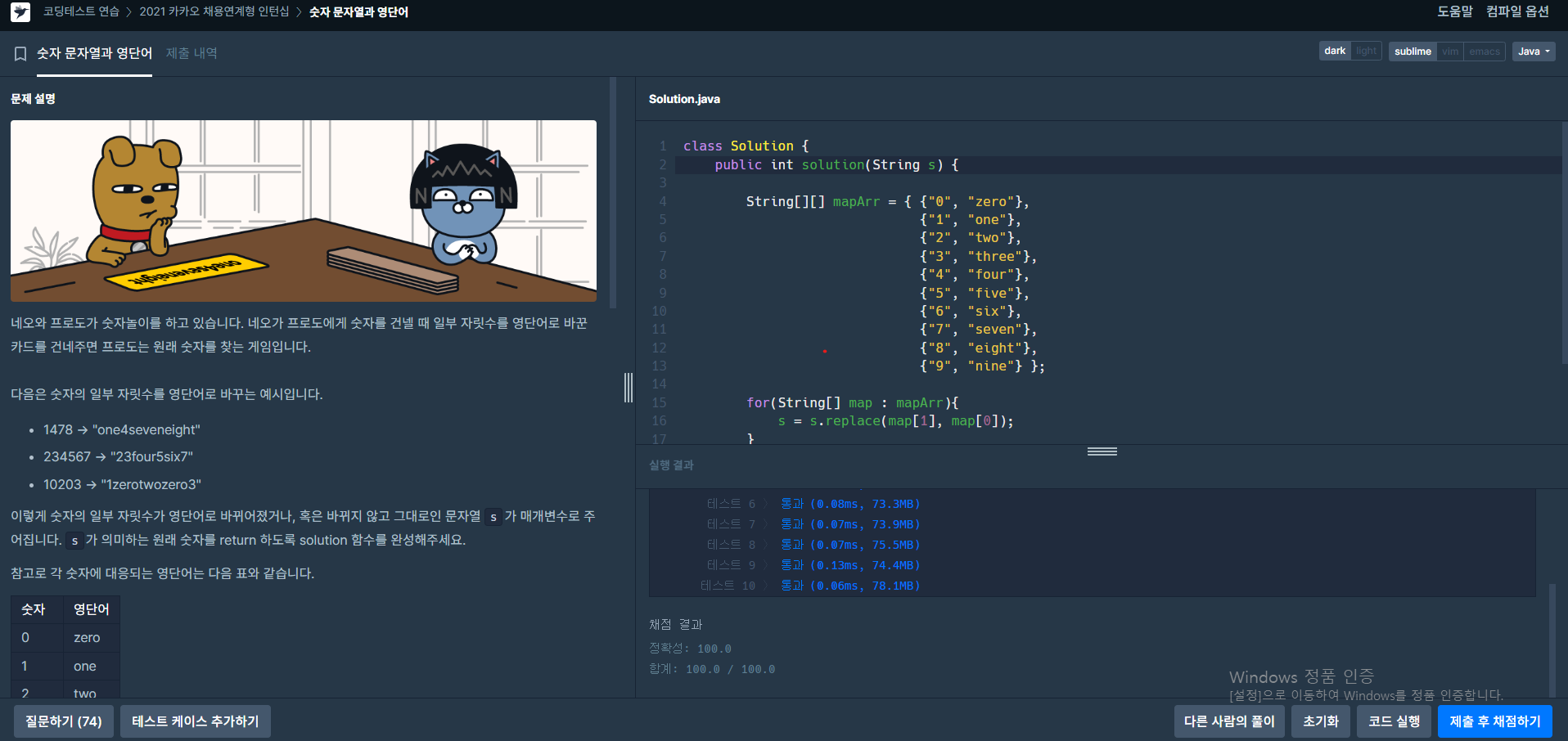Switch to the 제출 내역 tab
This screenshot has height=741, width=1568.
point(191,53)
